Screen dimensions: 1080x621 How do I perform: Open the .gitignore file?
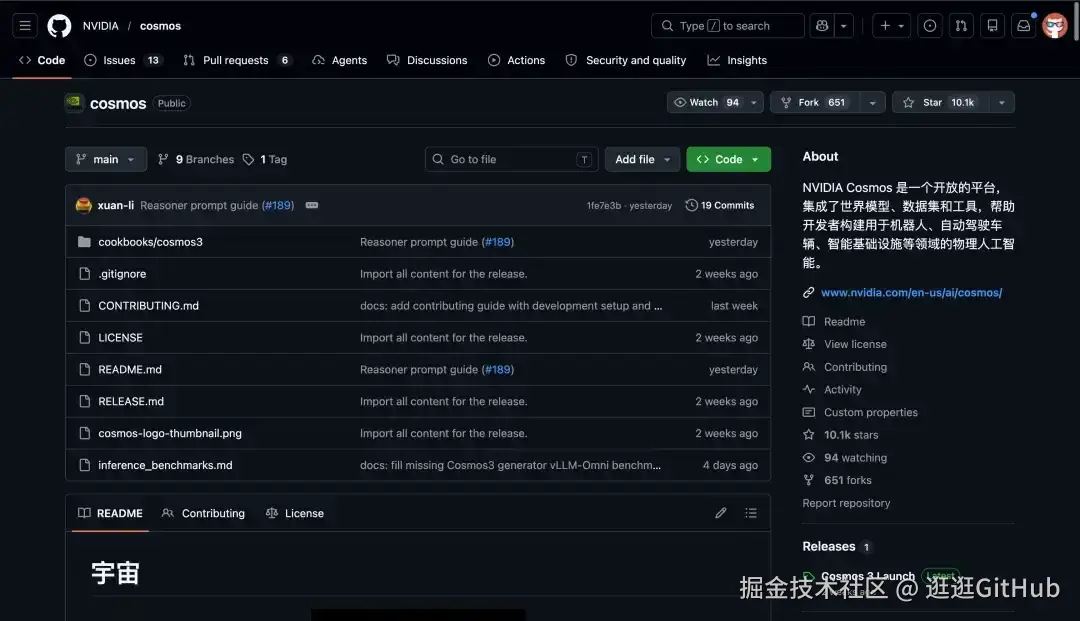click(122, 274)
